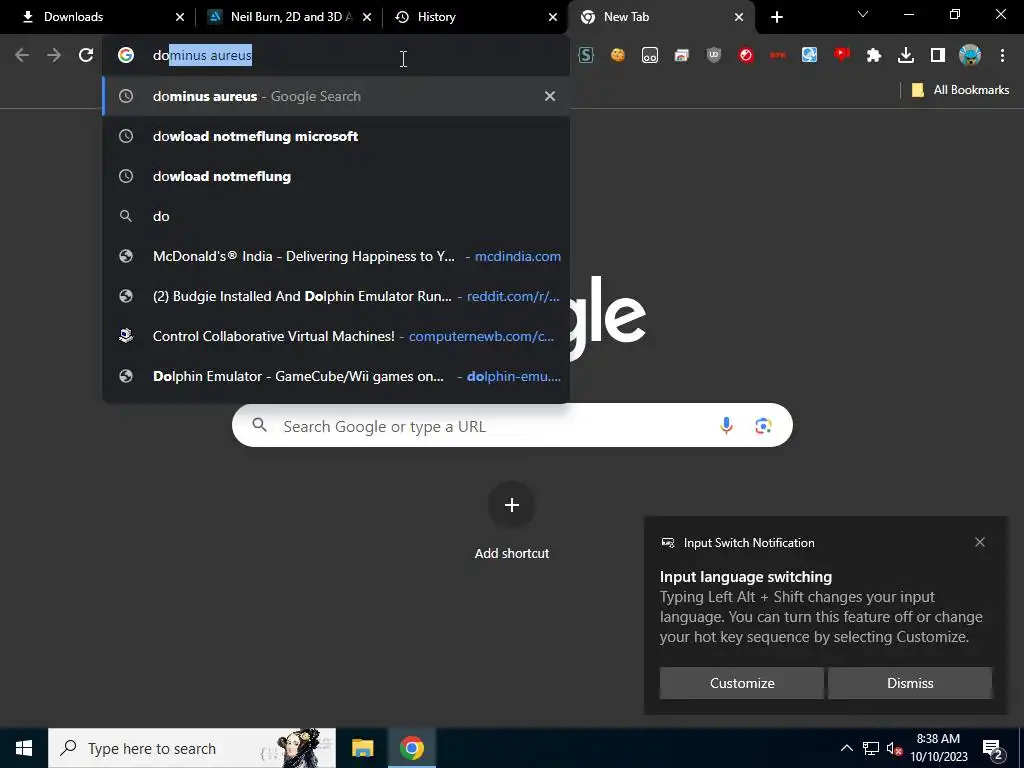Open the McDonald's India mcdindia.com suggestion

(x=336, y=256)
